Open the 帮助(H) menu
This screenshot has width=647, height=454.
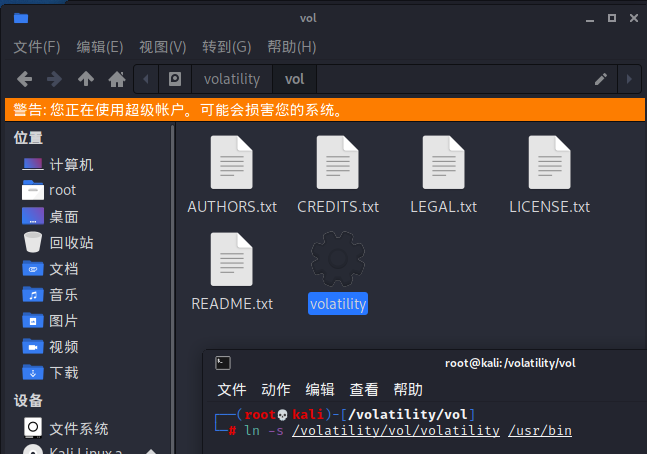tap(292, 47)
